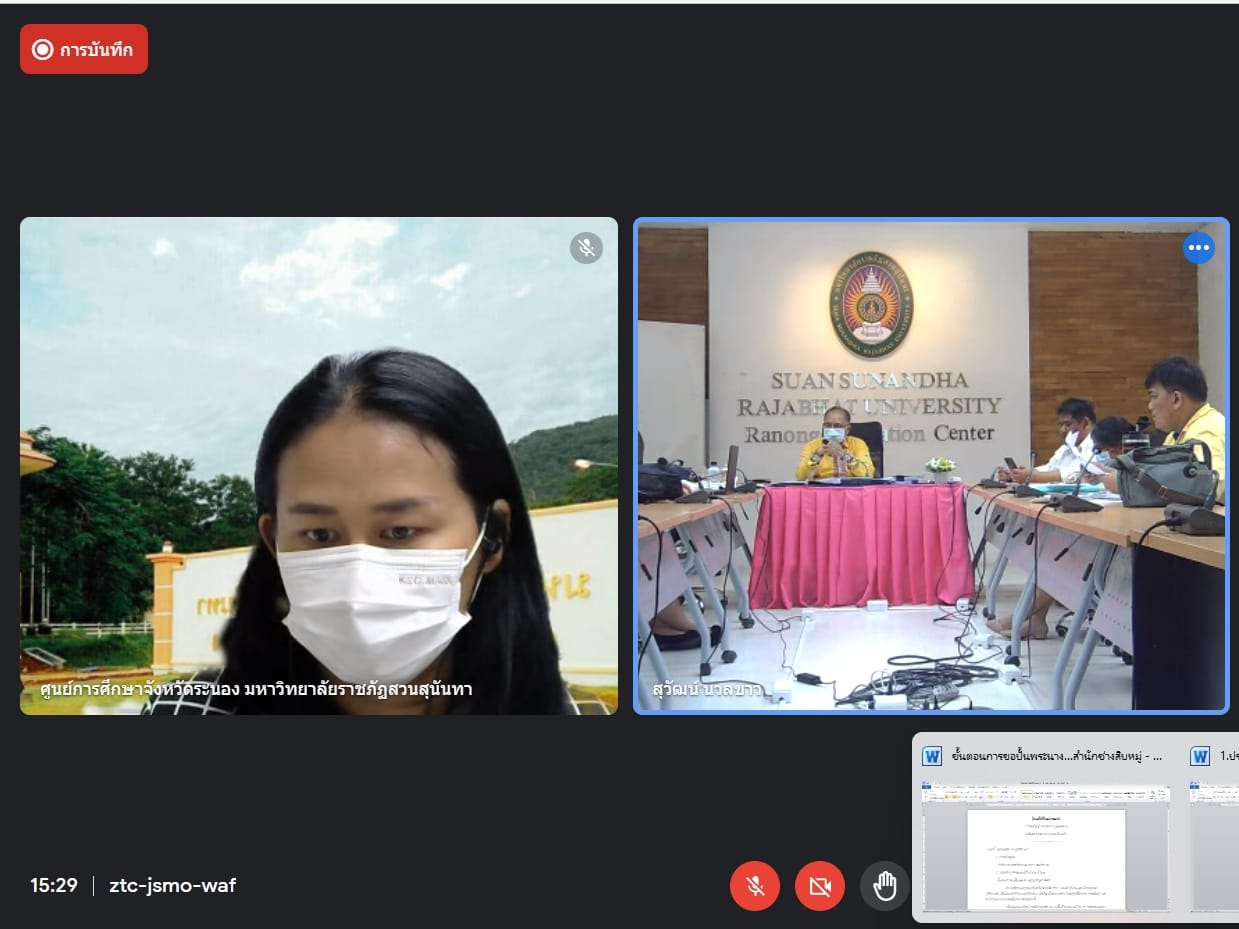Click the meeting code ztc-jsmo-waf
This screenshot has height=929, width=1239.
[x=173, y=885]
